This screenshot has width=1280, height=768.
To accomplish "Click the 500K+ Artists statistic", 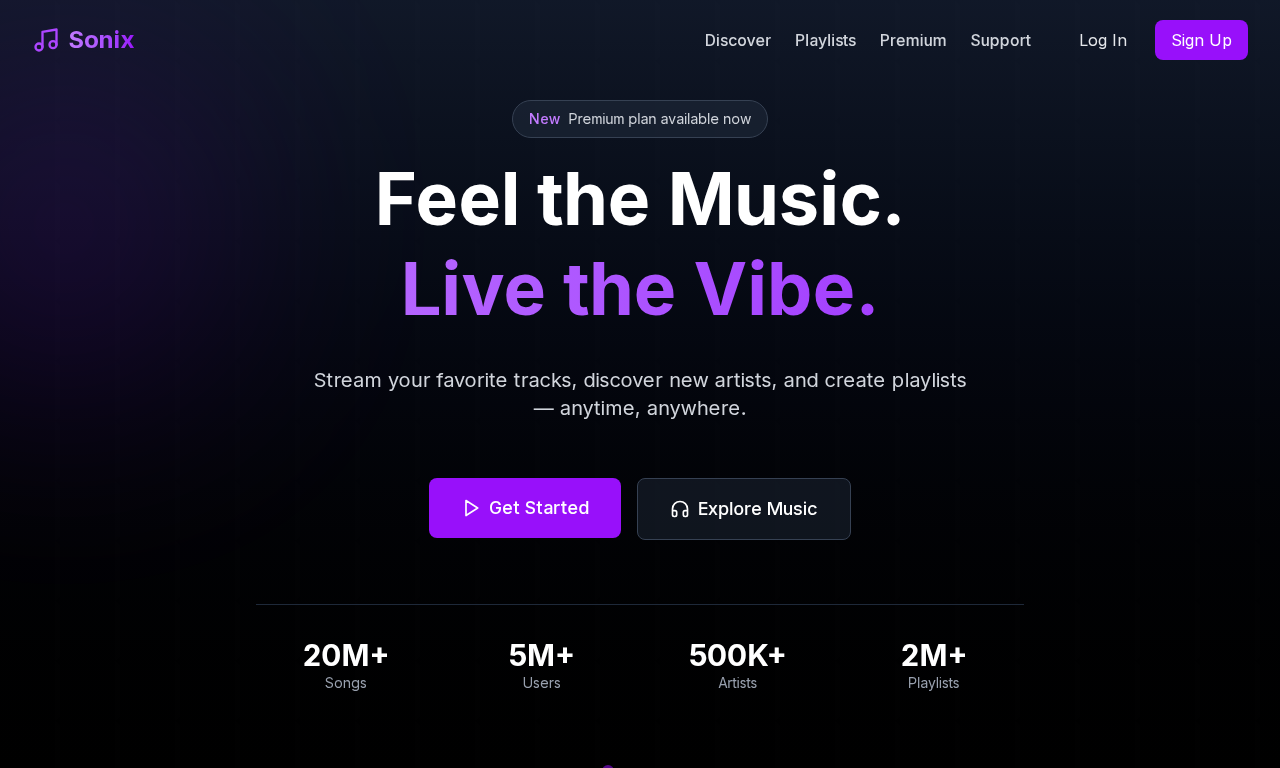I will click(x=738, y=665).
